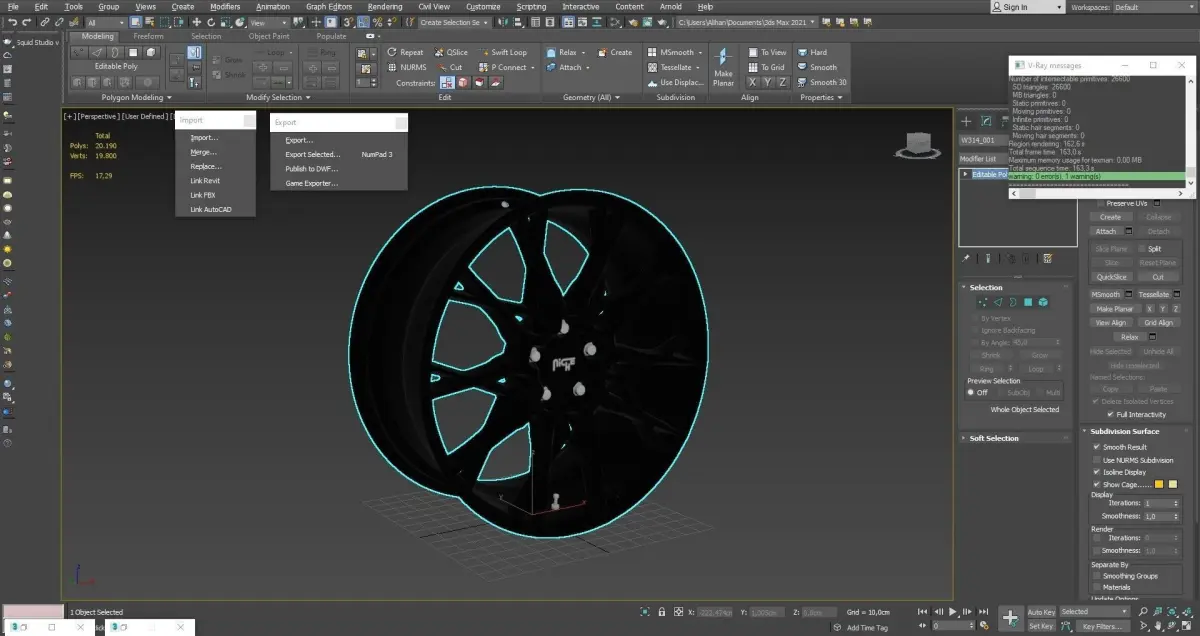The image size is (1200, 636).
Task: Toggle Full Interactivity checkbox
Action: pyautogui.click(x=1110, y=414)
